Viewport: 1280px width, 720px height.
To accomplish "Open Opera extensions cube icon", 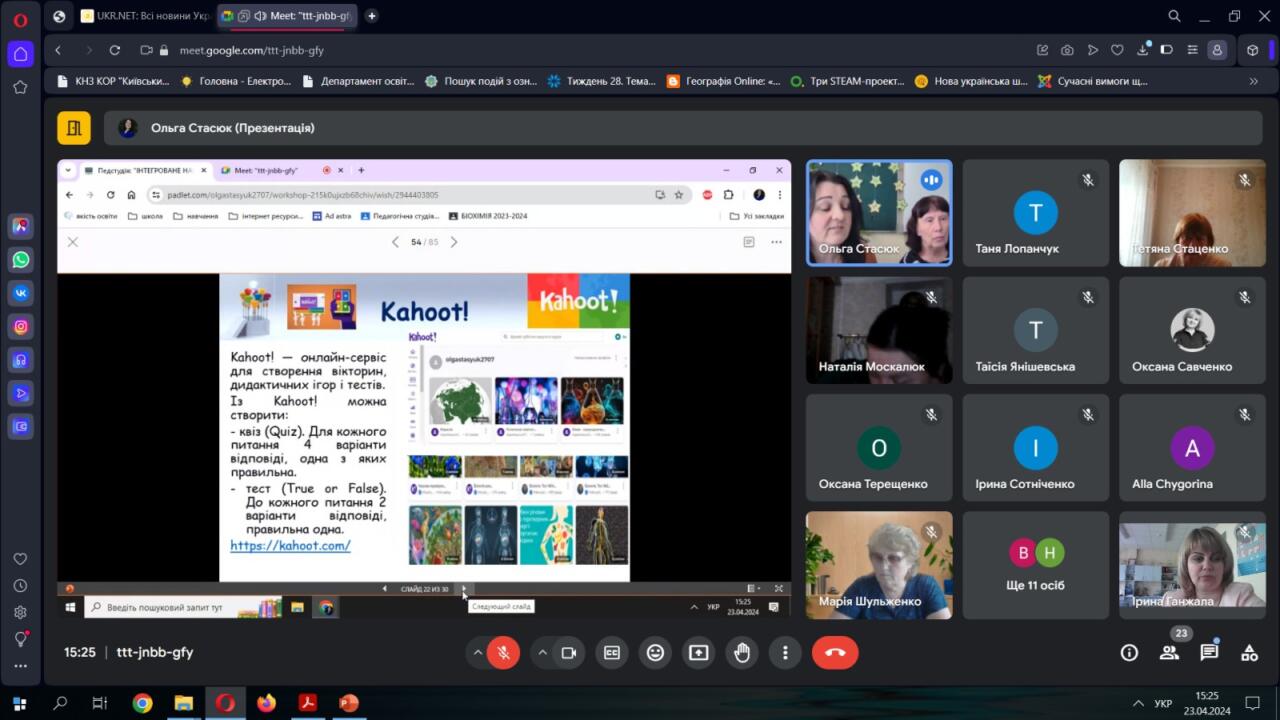I will 1253,50.
